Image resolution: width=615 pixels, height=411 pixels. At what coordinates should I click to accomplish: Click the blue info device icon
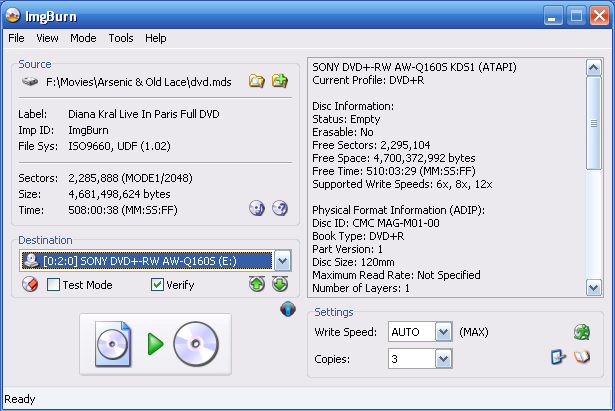coord(288,309)
